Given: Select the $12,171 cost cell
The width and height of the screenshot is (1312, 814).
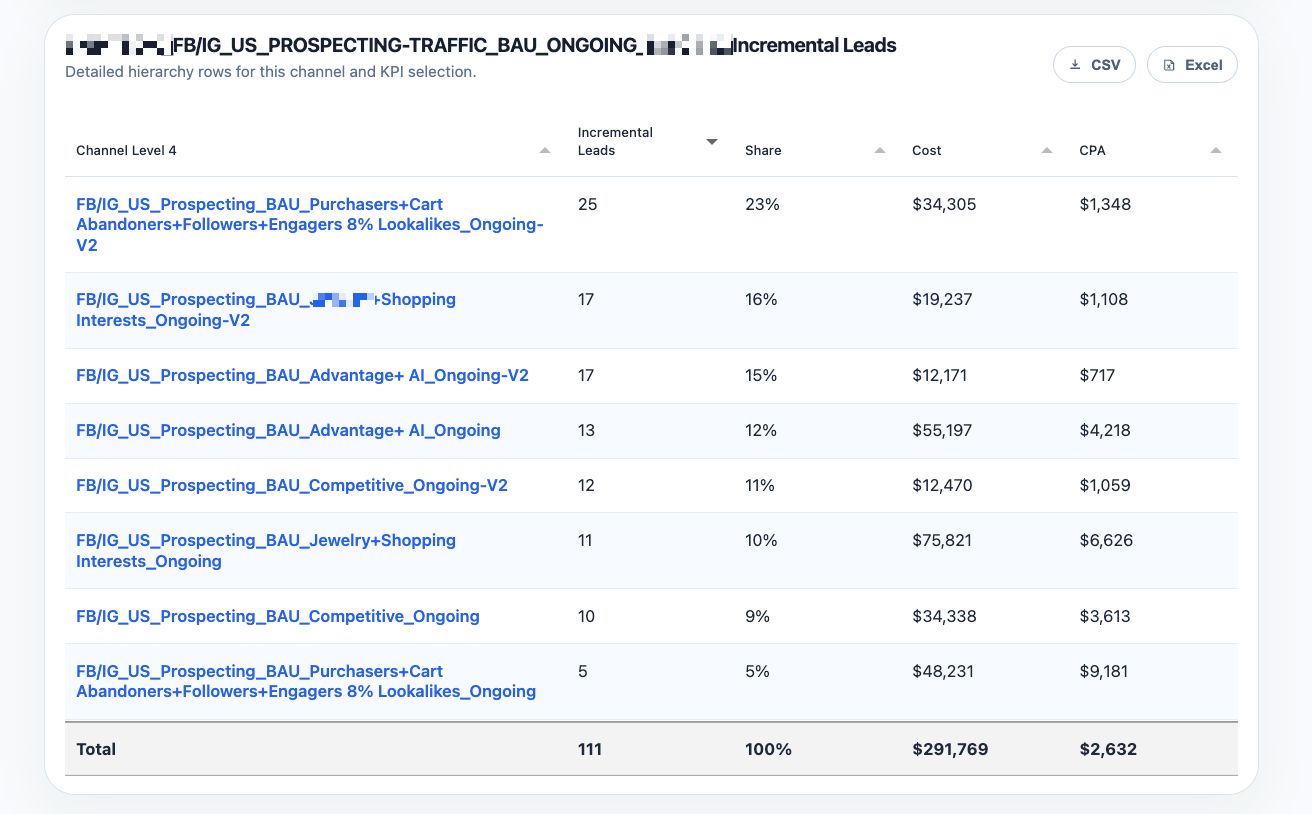Looking at the screenshot, I should tap(941, 376).
